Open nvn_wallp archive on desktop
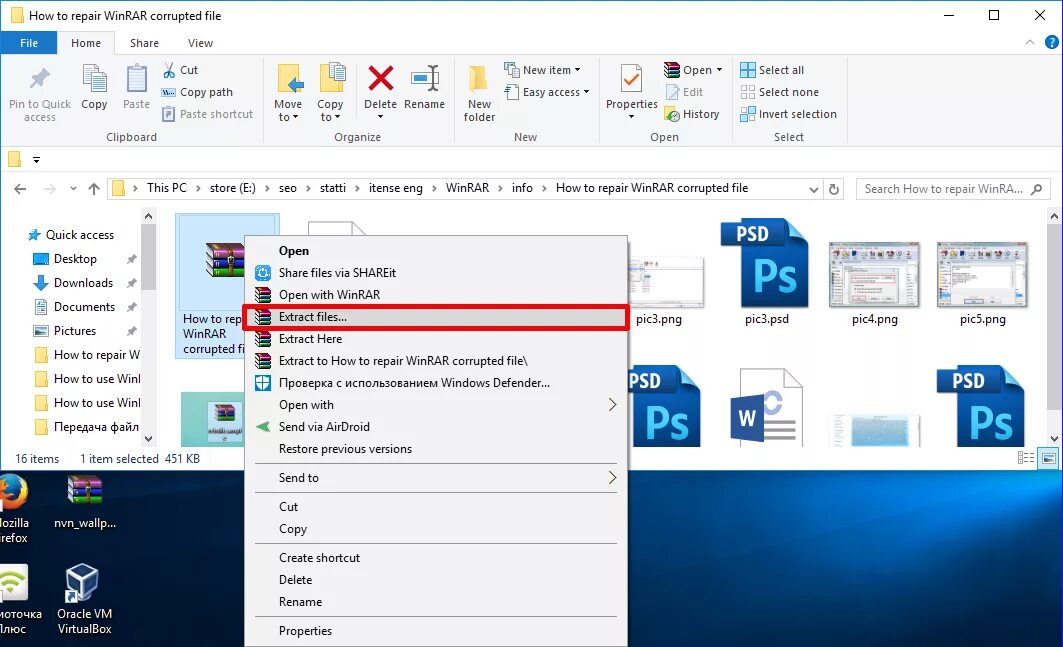The image size is (1063, 647). pos(85,503)
